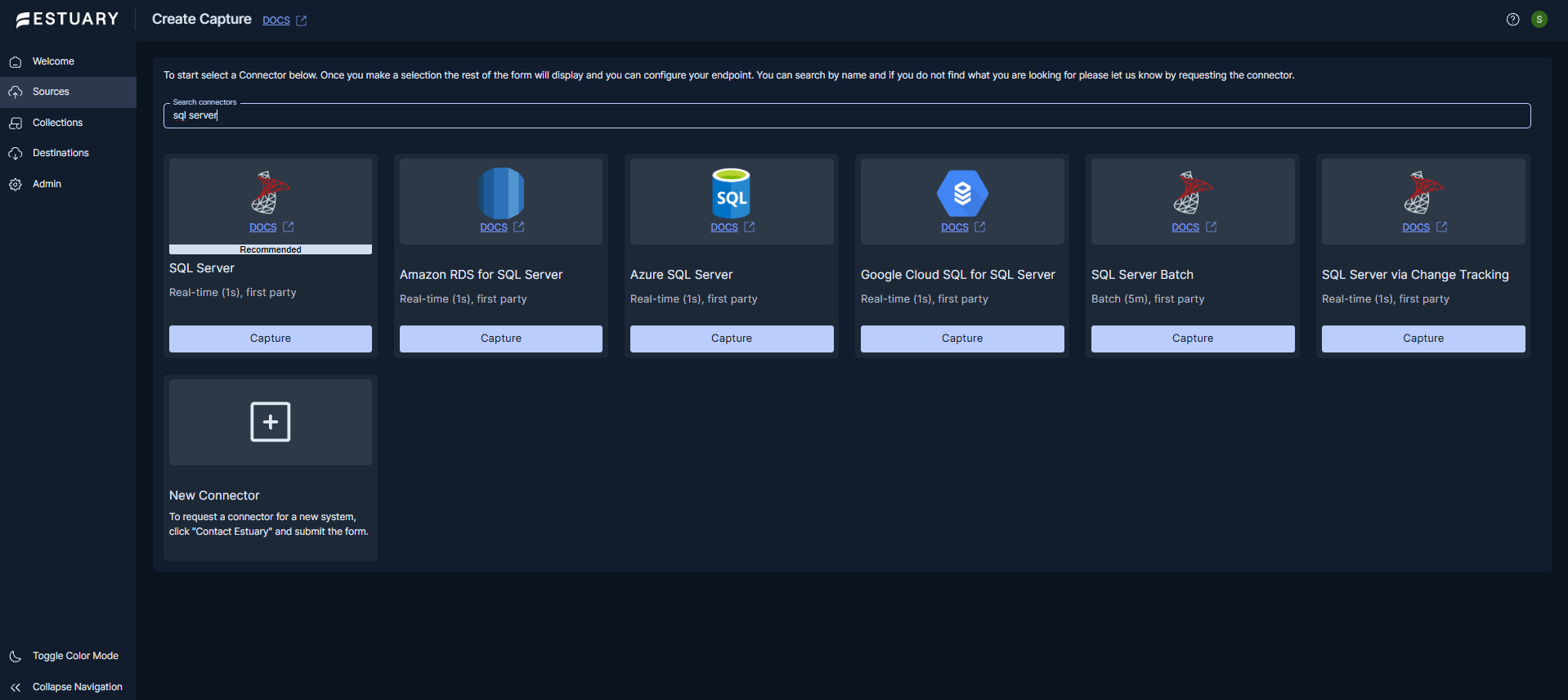Click Capture for Google Cloud SQL
1568x700 pixels.
(x=962, y=339)
